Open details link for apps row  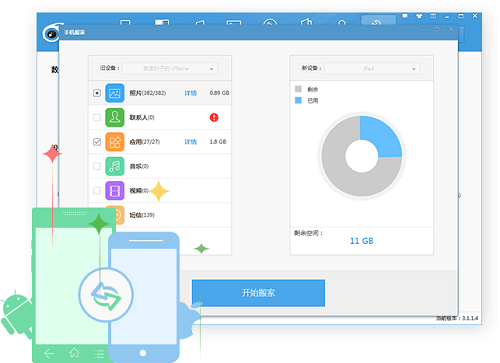pos(191,142)
